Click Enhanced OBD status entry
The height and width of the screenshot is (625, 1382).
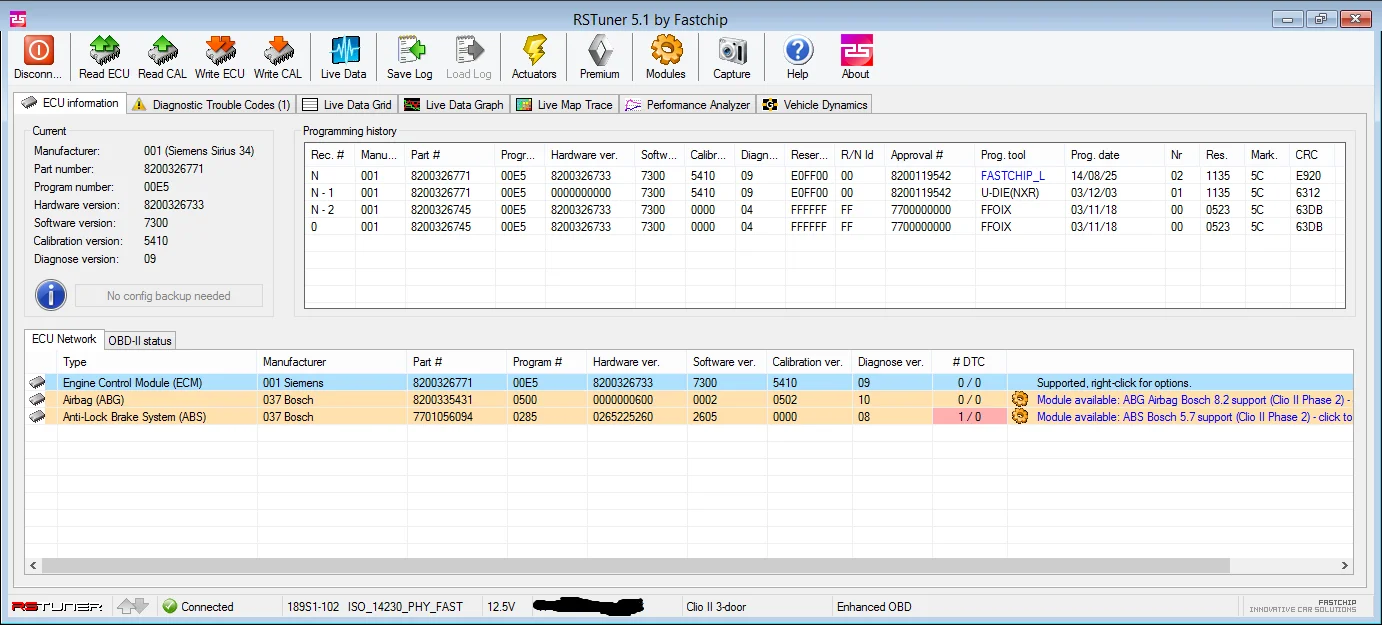pos(874,606)
